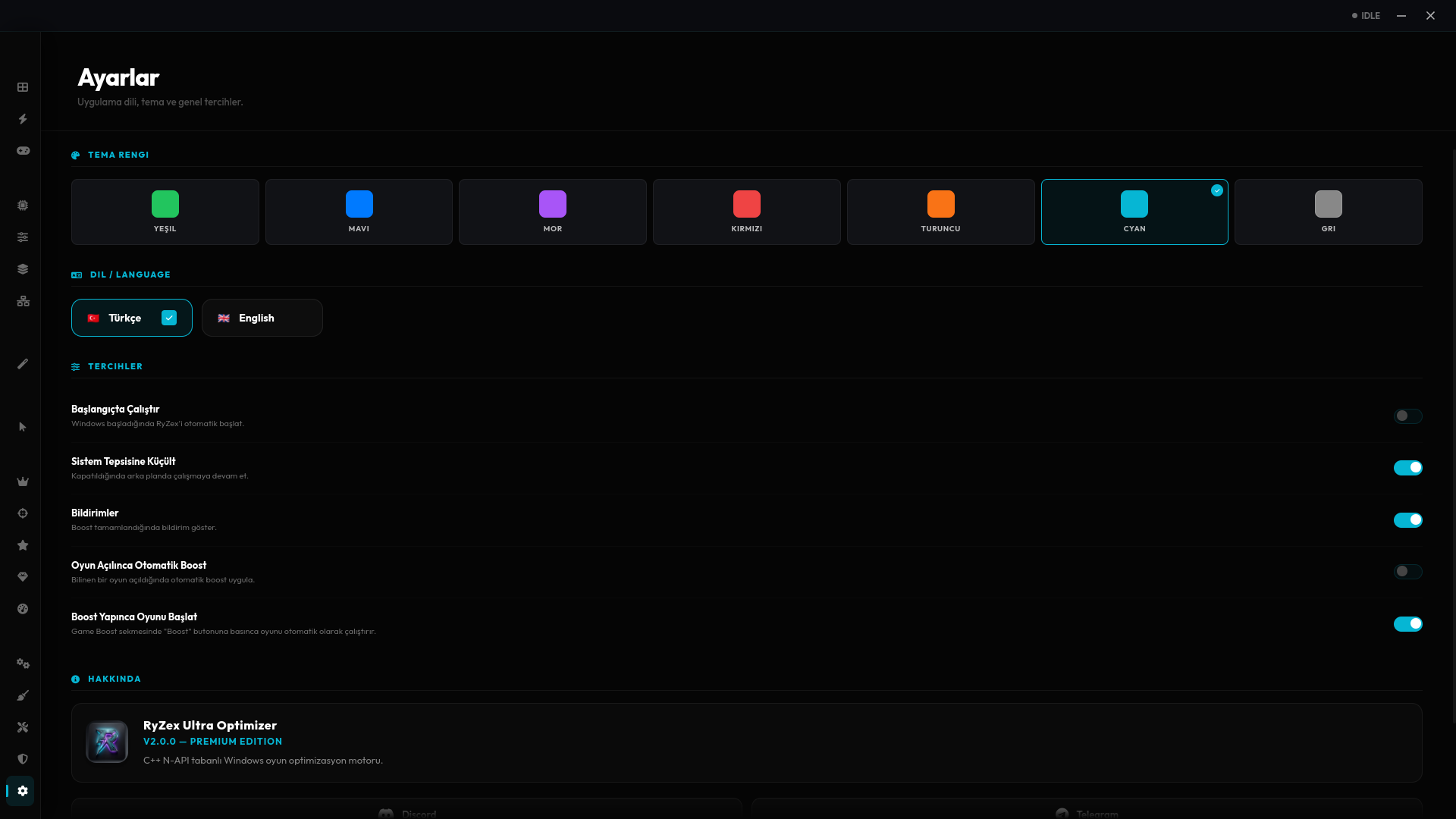Open the crosshair icon in sidebar
The image size is (1456, 819).
click(x=23, y=513)
